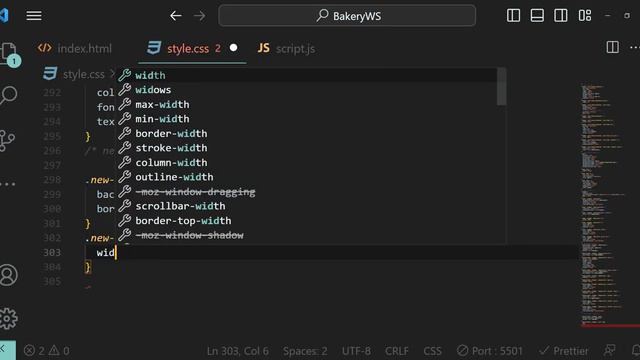Open Source Control in the activity bar
Screen dimensions: 640x360
[7, 141]
